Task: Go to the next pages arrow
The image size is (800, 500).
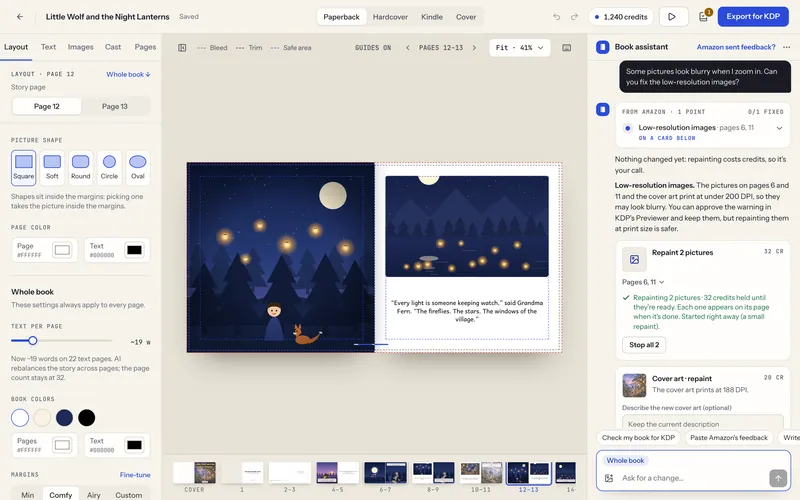Action: coord(474,47)
